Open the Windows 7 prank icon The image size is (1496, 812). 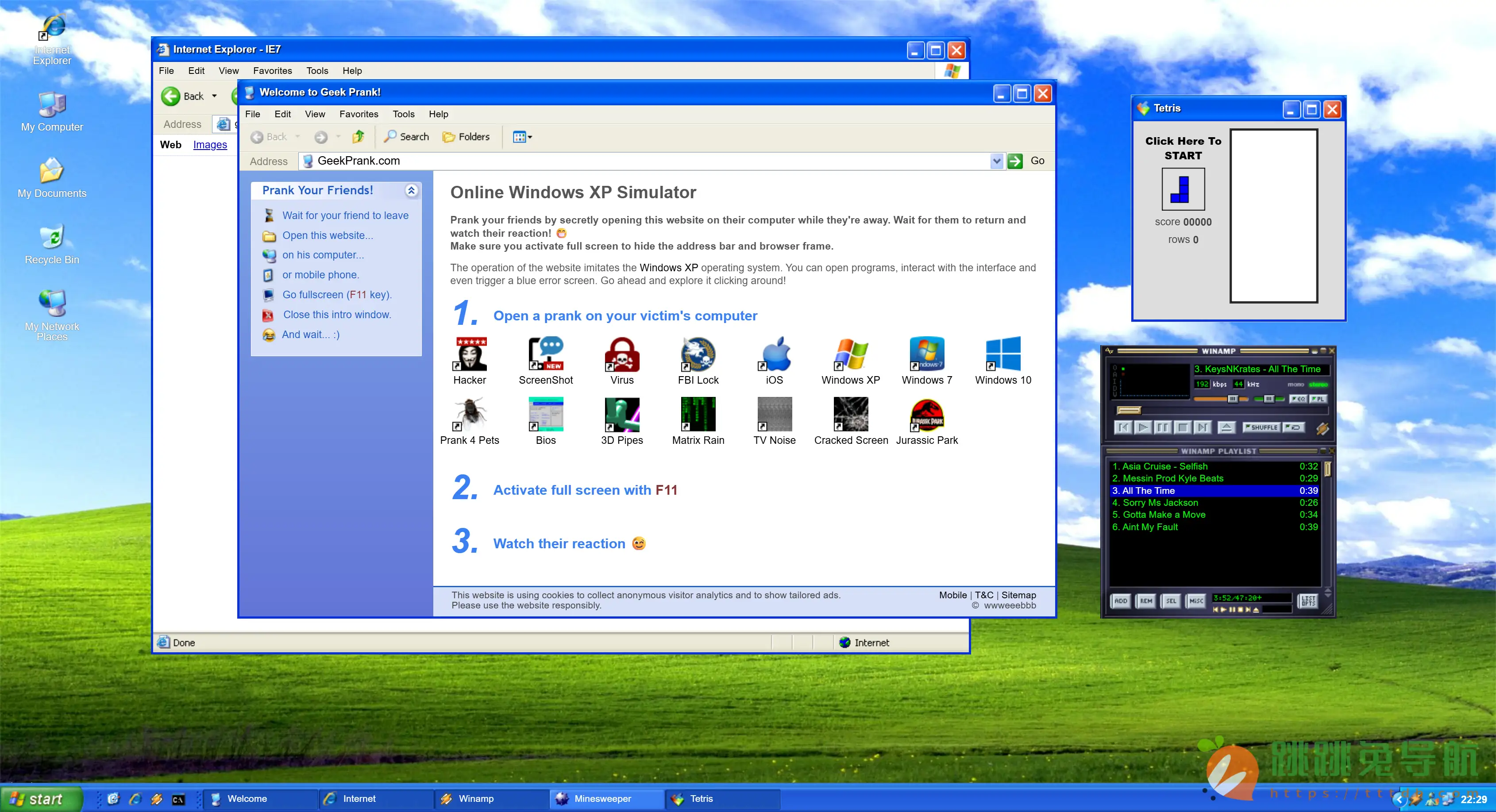tap(927, 361)
